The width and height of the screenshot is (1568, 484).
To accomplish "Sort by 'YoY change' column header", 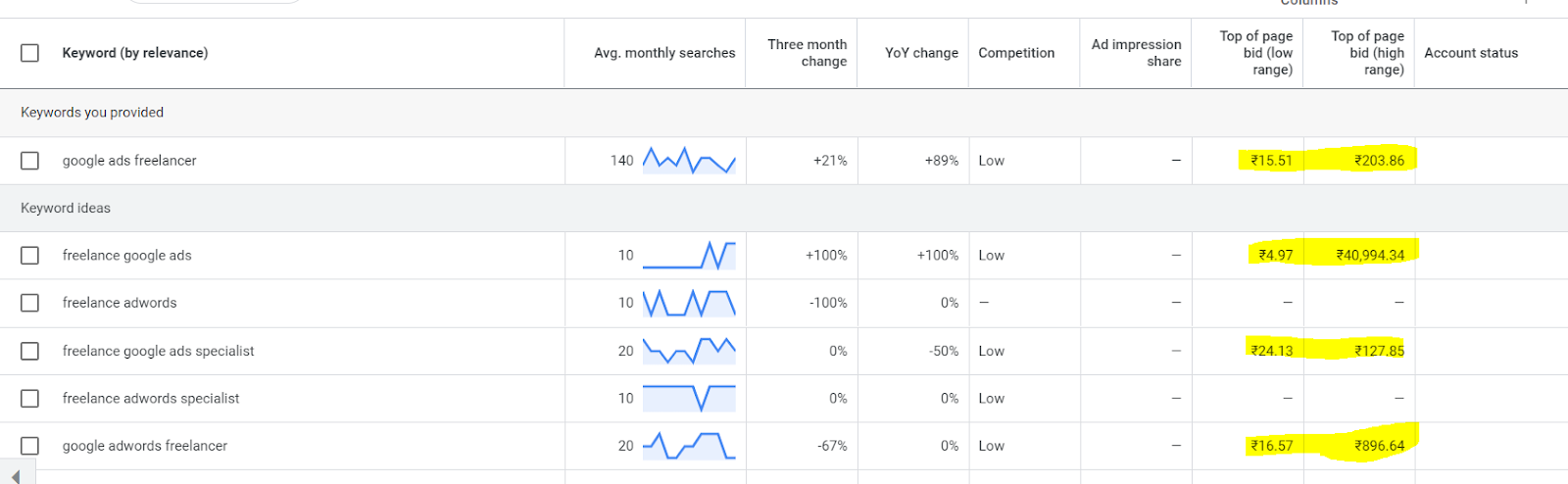I will point(921,53).
